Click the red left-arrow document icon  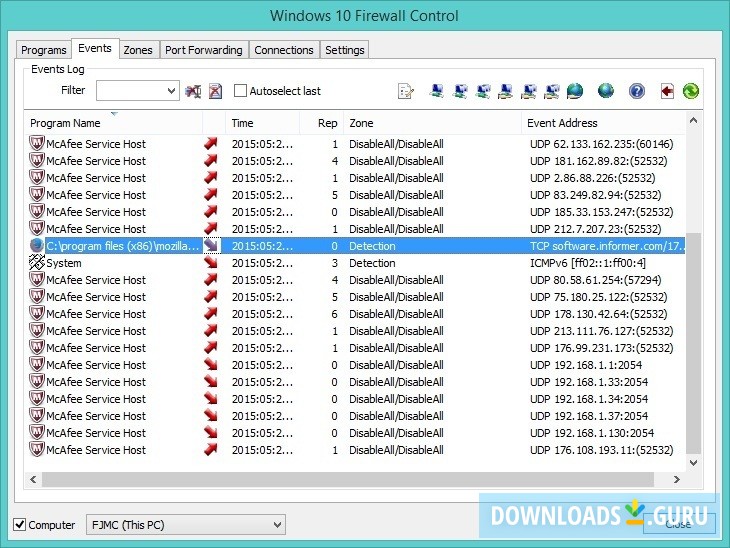[667, 91]
